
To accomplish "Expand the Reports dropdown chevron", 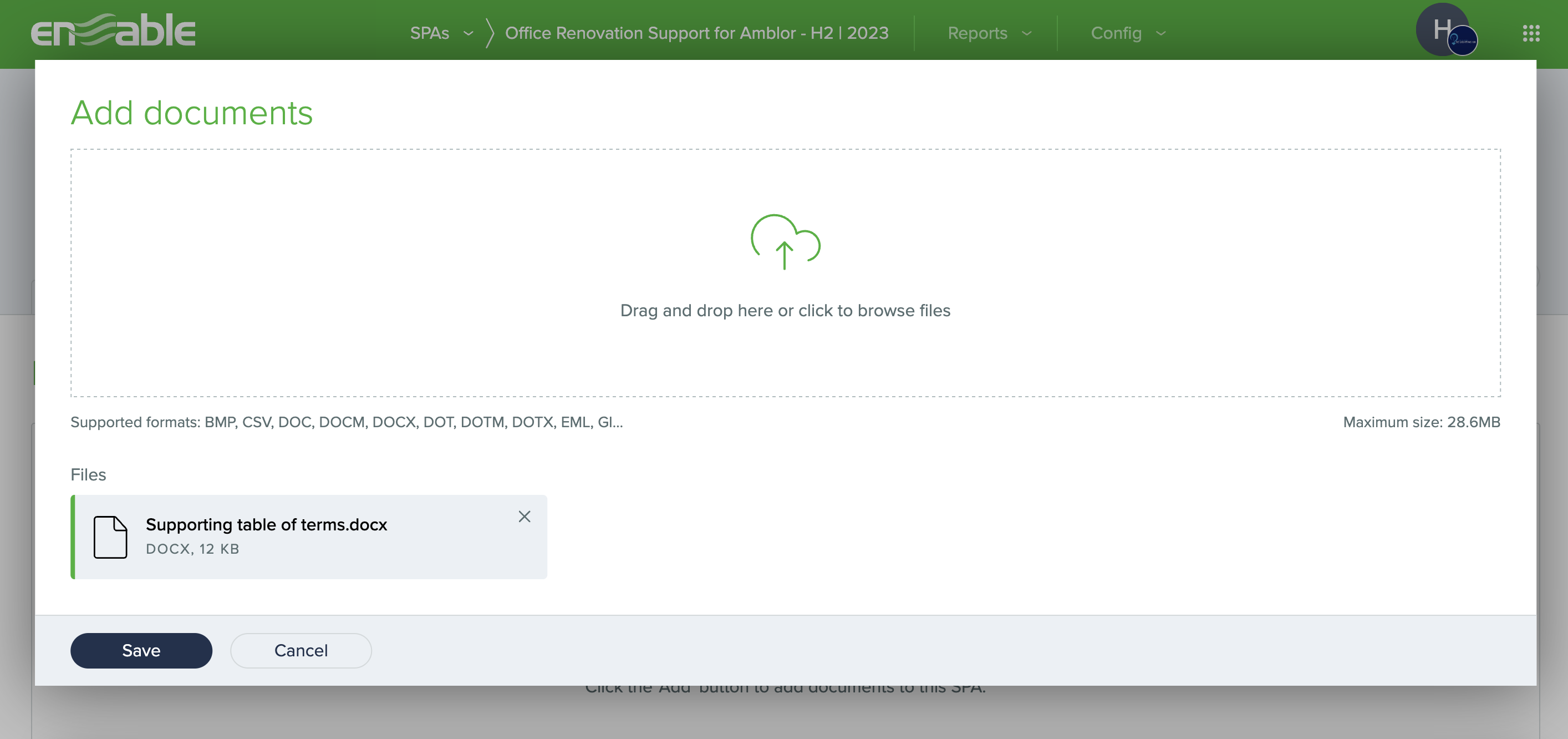I will pyautogui.click(x=1027, y=33).
